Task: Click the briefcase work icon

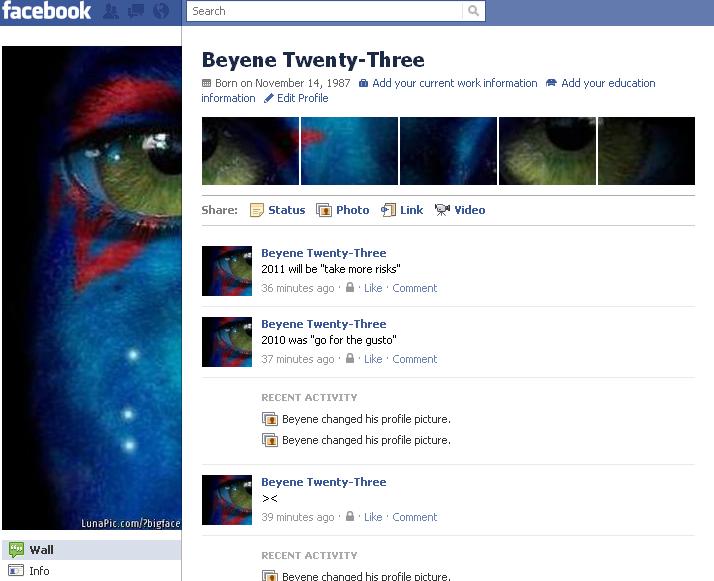Action: pyautogui.click(x=363, y=83)
